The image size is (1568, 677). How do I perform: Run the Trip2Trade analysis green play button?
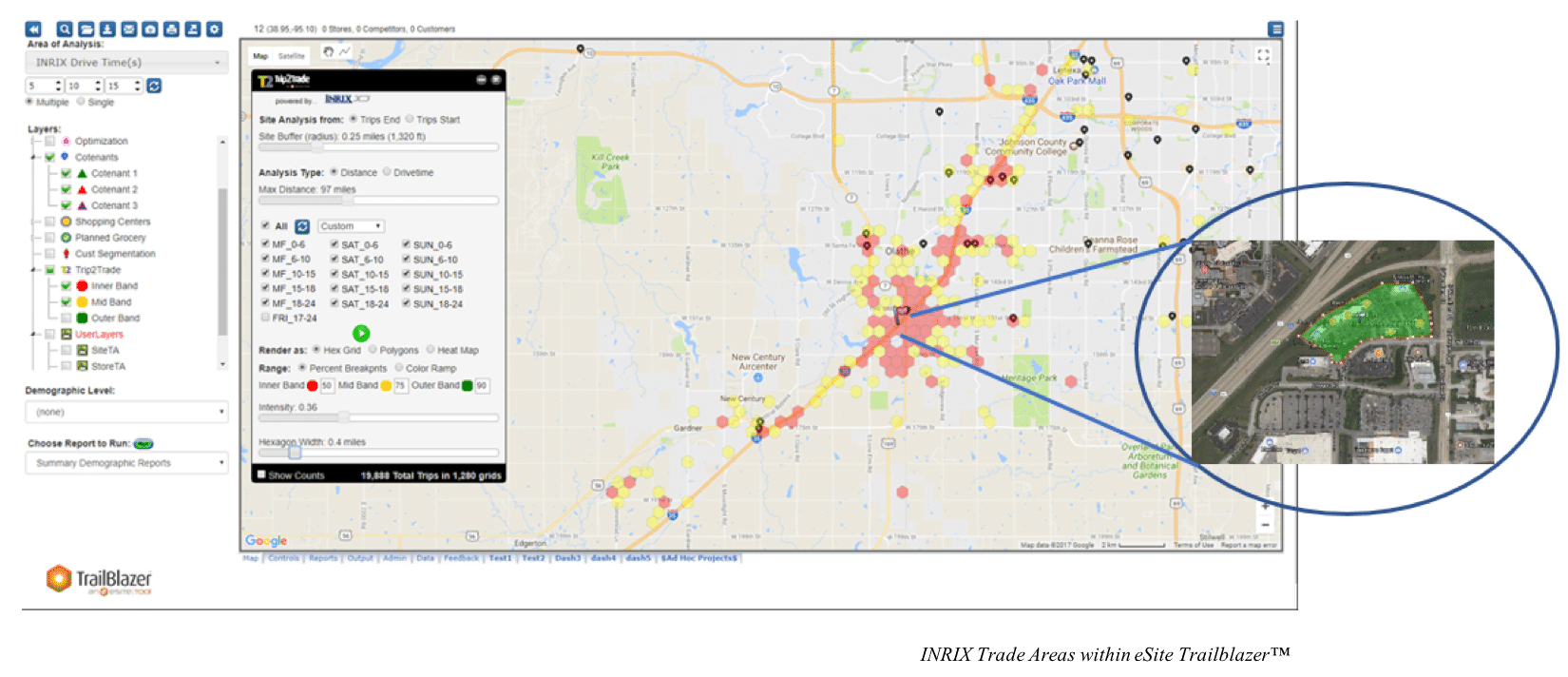pos(361,333)
